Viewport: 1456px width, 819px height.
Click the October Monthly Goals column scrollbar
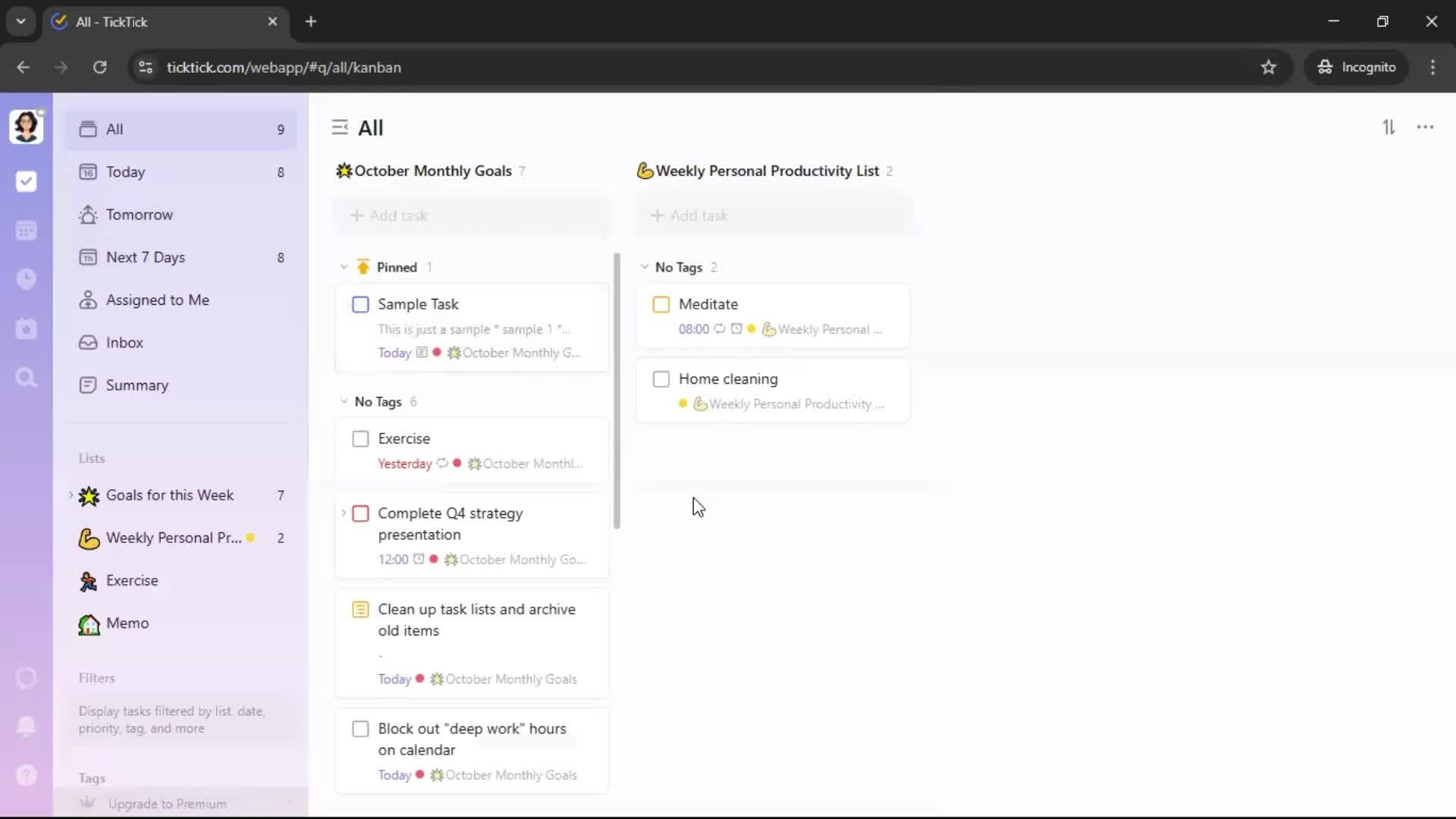(x=617, y=391)
